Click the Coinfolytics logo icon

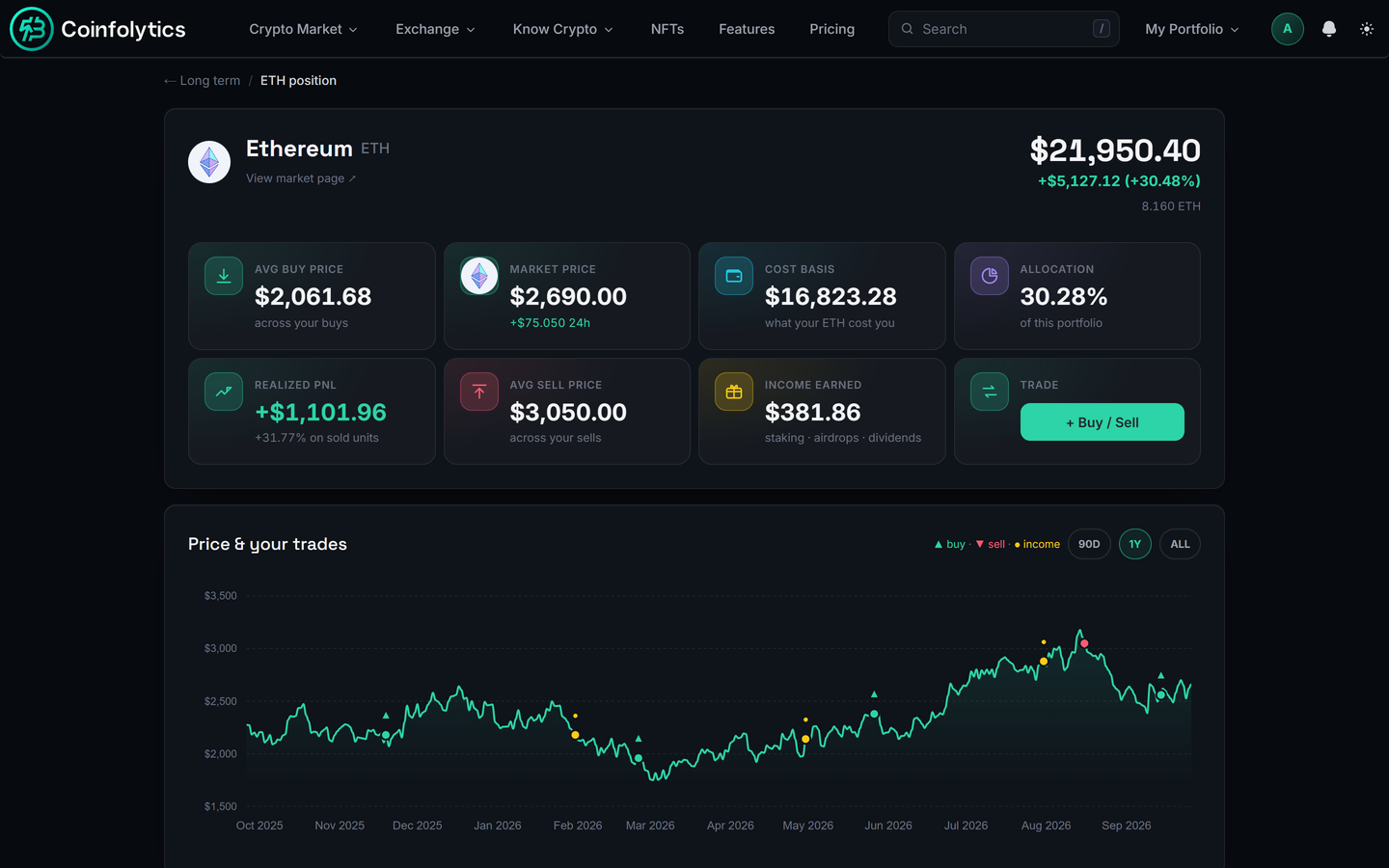(x=31, y=29)
